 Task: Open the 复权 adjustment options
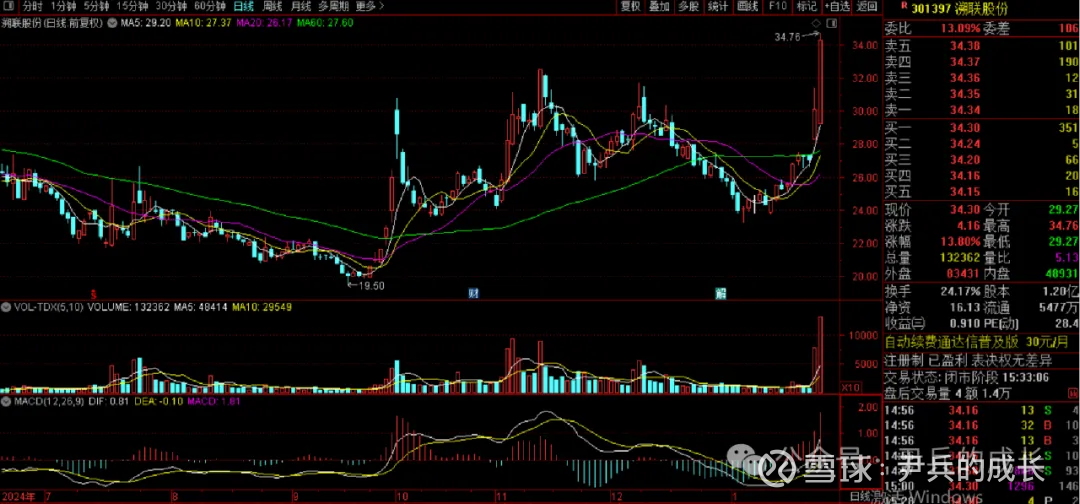[x=630, y=6]
